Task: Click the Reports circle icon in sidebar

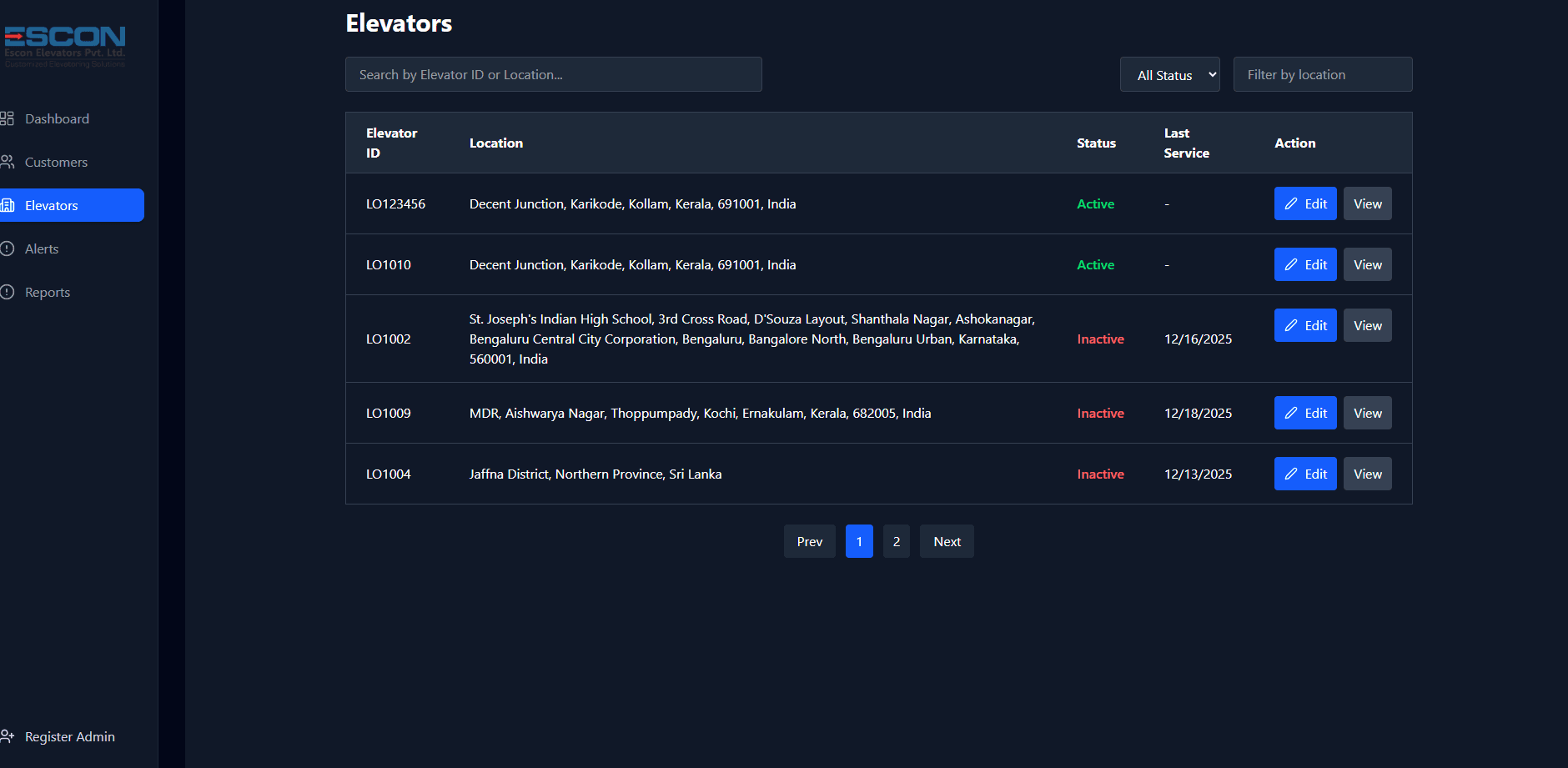Action: [x=7, y=292]
